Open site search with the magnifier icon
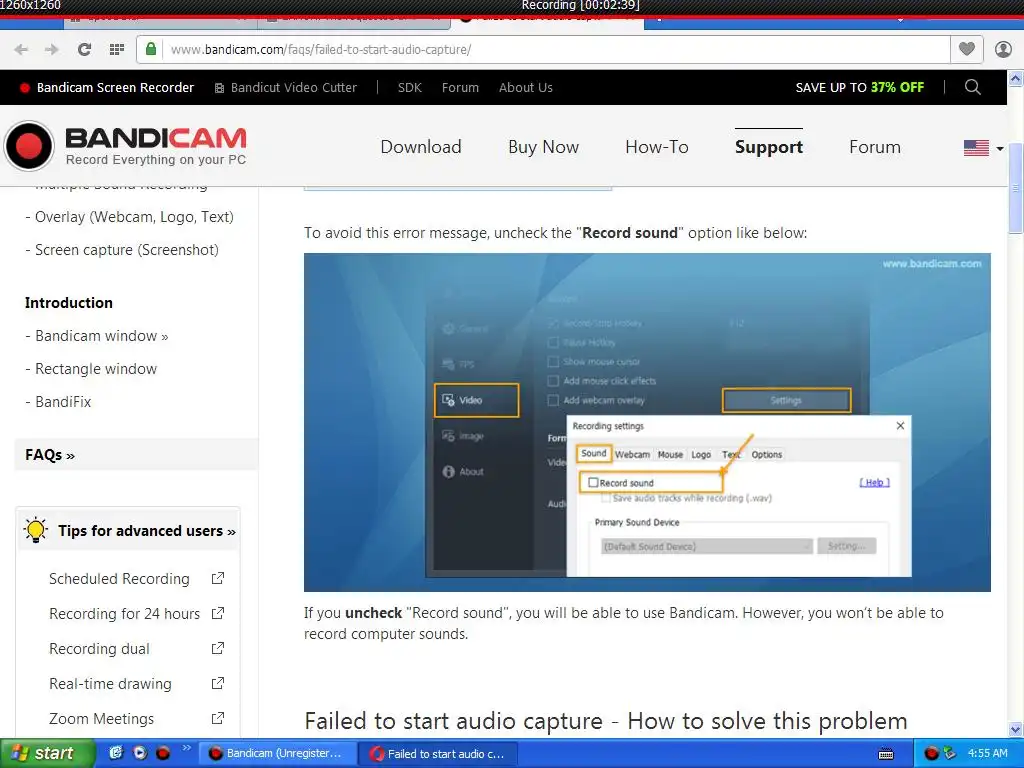Screen dimensions: 1024x768 click(x=972, y=87)
